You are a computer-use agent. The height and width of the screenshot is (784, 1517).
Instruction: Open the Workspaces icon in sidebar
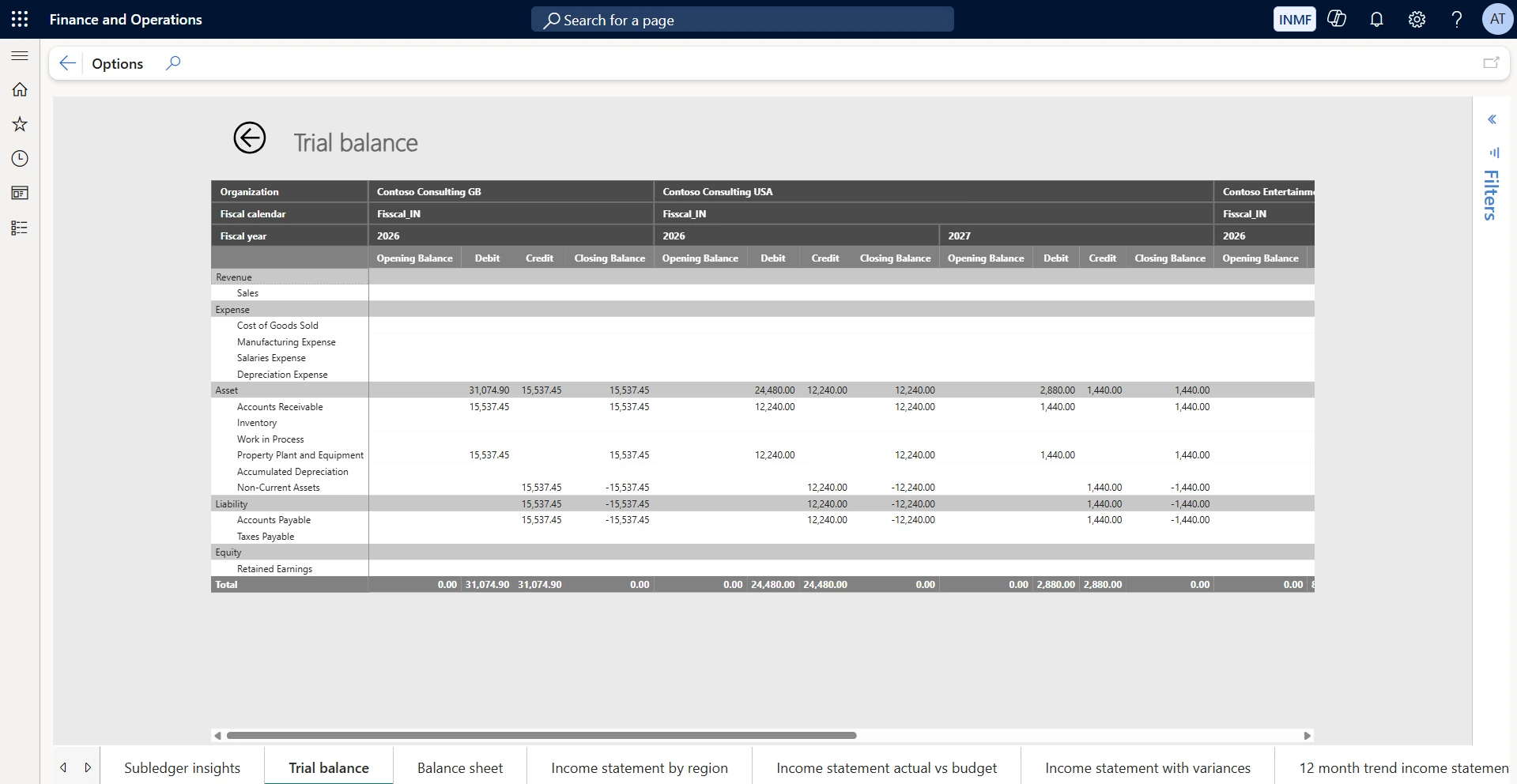click(20, 193)
